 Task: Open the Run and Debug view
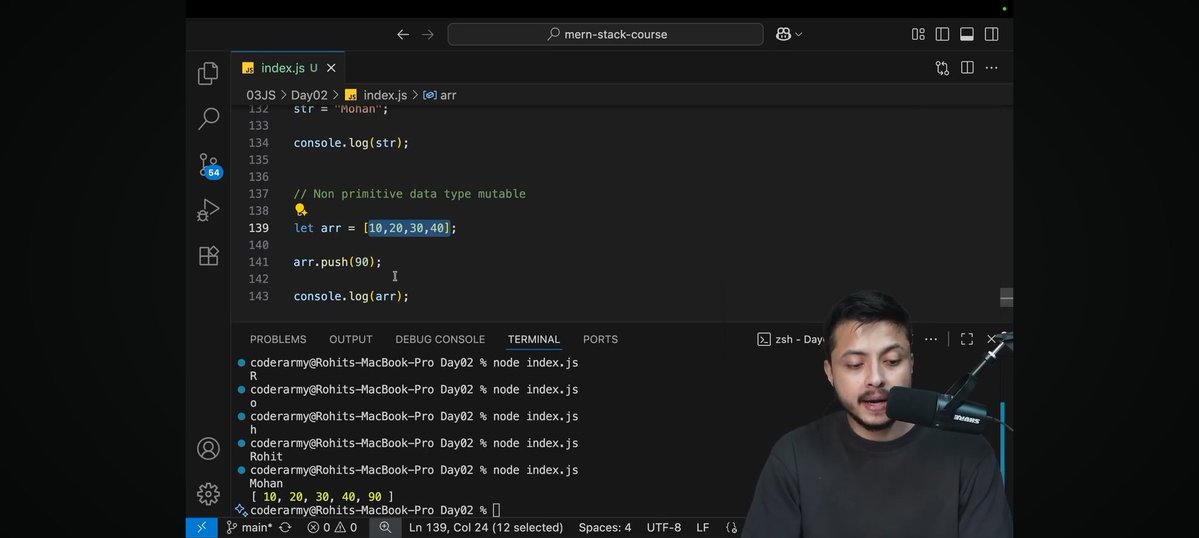[x=208, y=210]
